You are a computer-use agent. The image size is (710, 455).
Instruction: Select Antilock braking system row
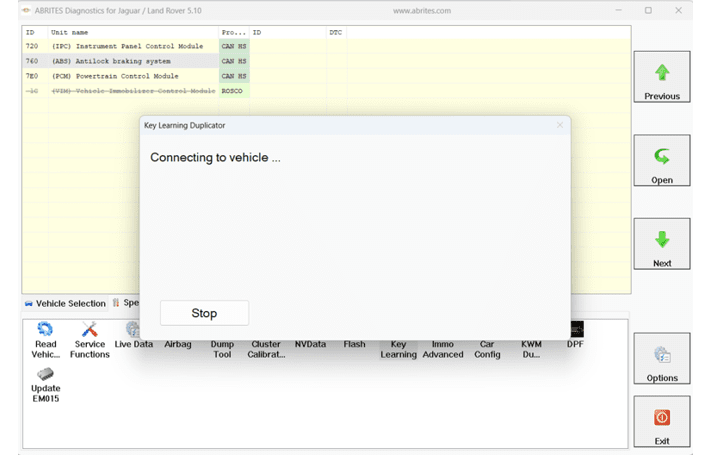tap(326, 61)
